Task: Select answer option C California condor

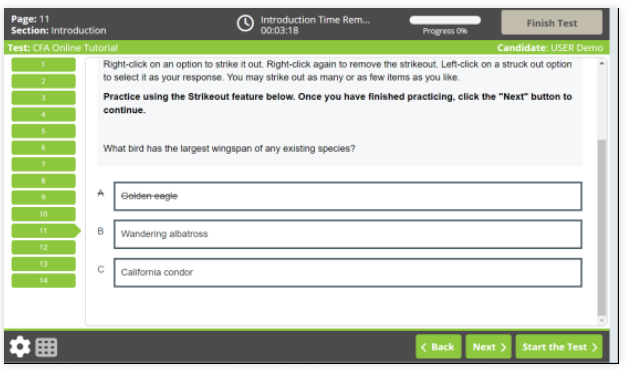Action: [347, 273]
